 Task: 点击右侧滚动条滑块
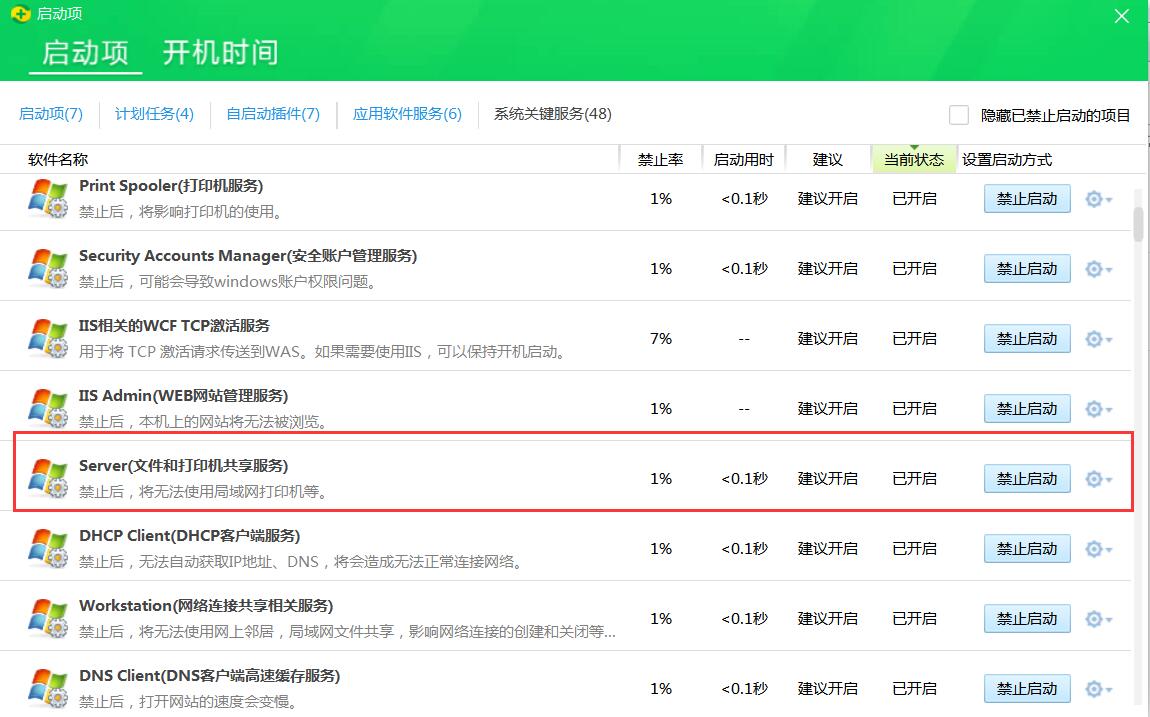1138,220
